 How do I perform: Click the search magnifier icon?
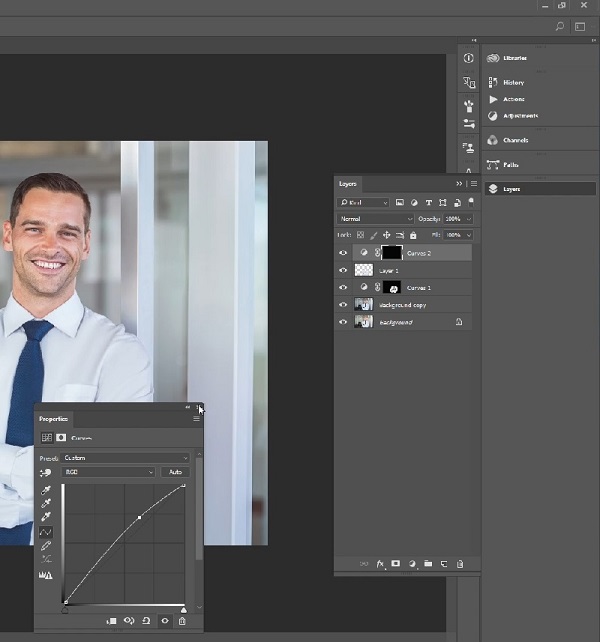(560, 27)
